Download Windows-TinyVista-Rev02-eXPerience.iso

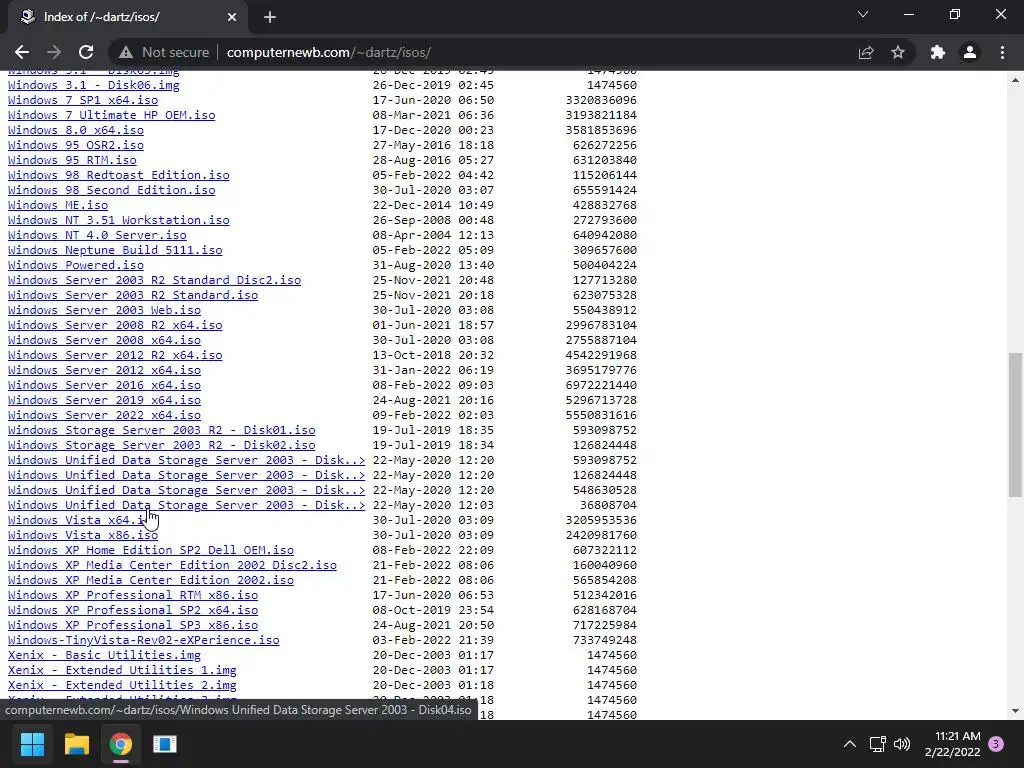(144, 641)
